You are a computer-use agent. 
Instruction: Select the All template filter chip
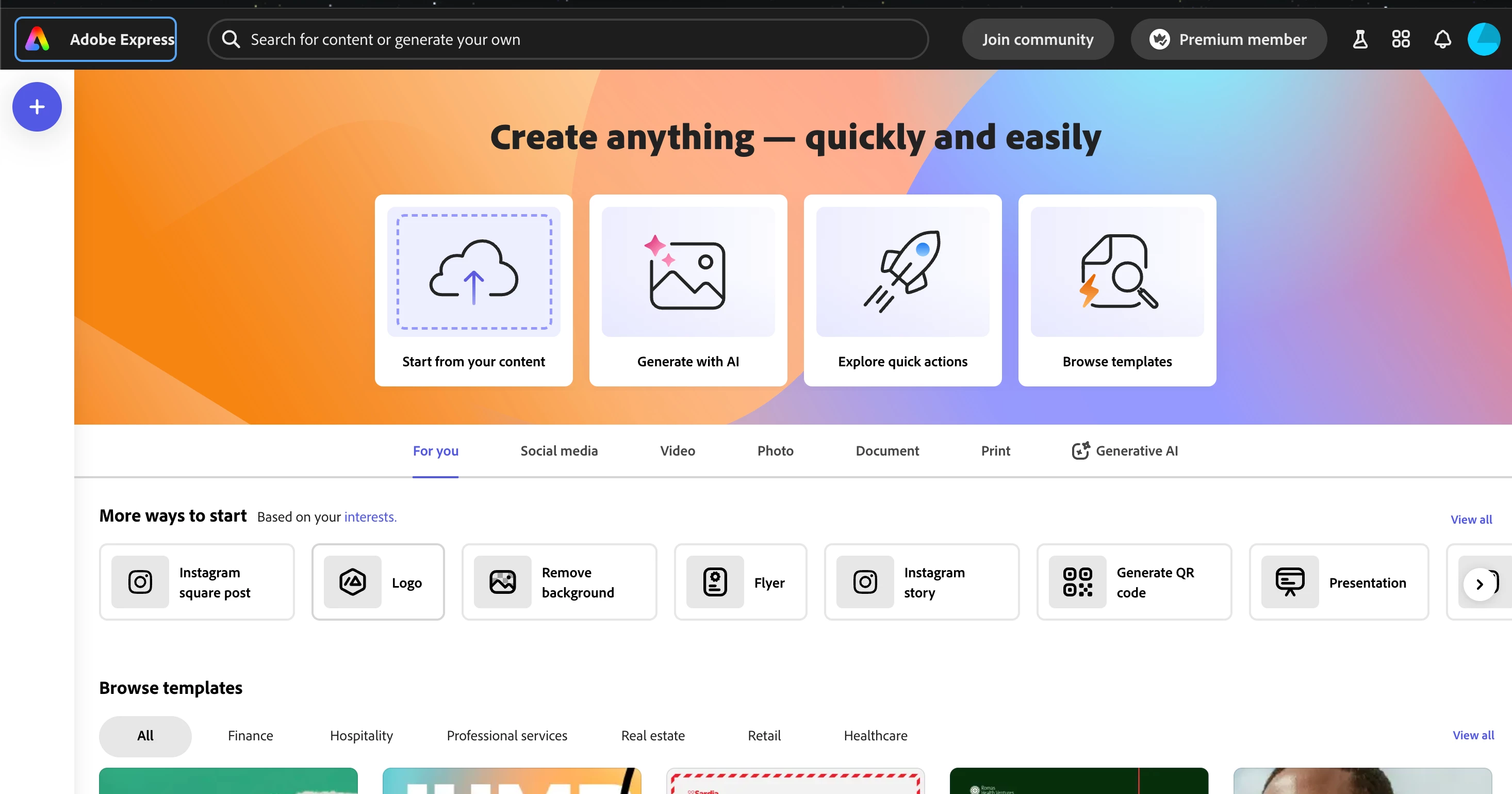pyautogui.click(x=145, y=735)
